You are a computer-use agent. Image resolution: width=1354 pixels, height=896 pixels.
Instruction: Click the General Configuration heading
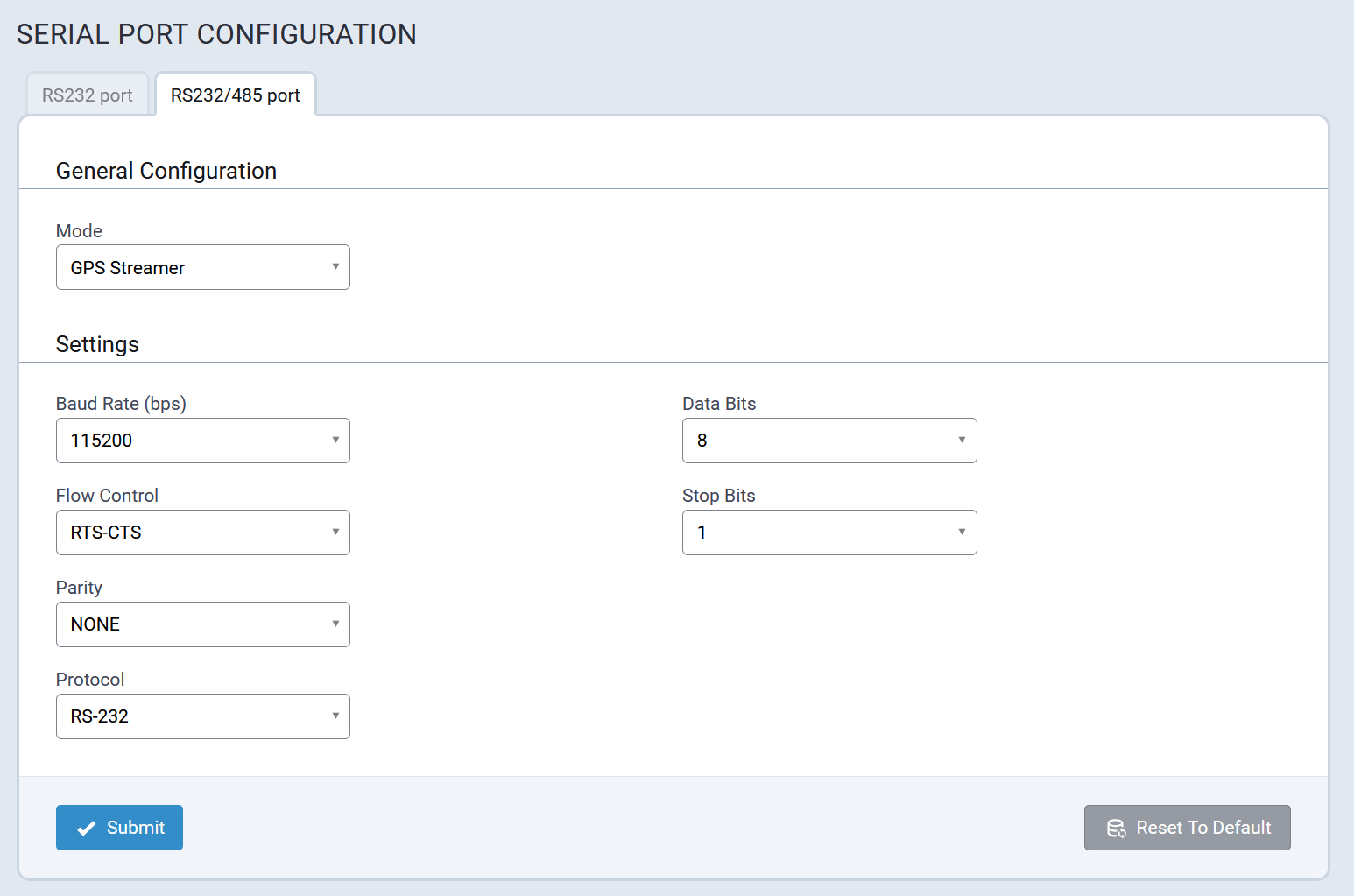point(166,171)
